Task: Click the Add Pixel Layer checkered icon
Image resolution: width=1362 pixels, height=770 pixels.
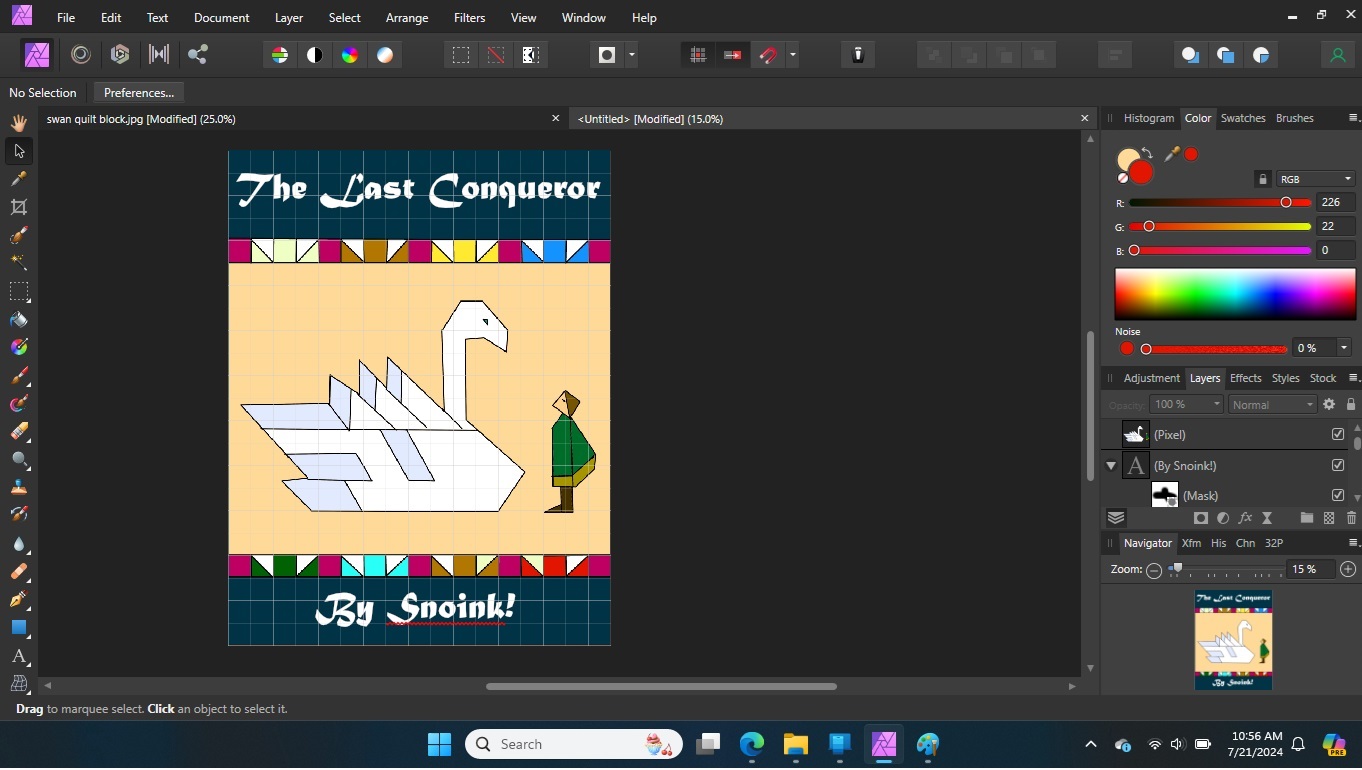Action: coord(1329,518)
